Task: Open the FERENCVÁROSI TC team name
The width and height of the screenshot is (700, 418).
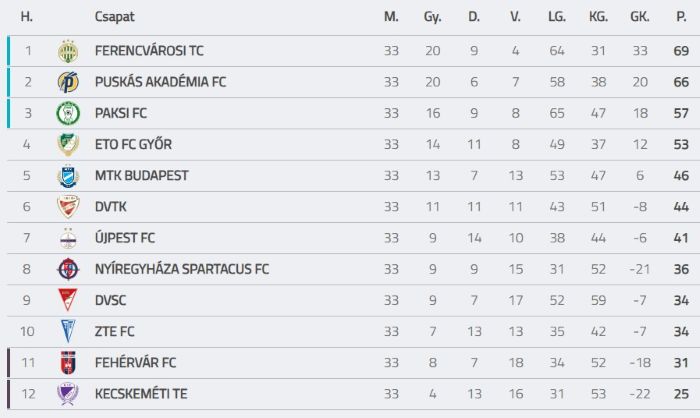Action: 149,51
